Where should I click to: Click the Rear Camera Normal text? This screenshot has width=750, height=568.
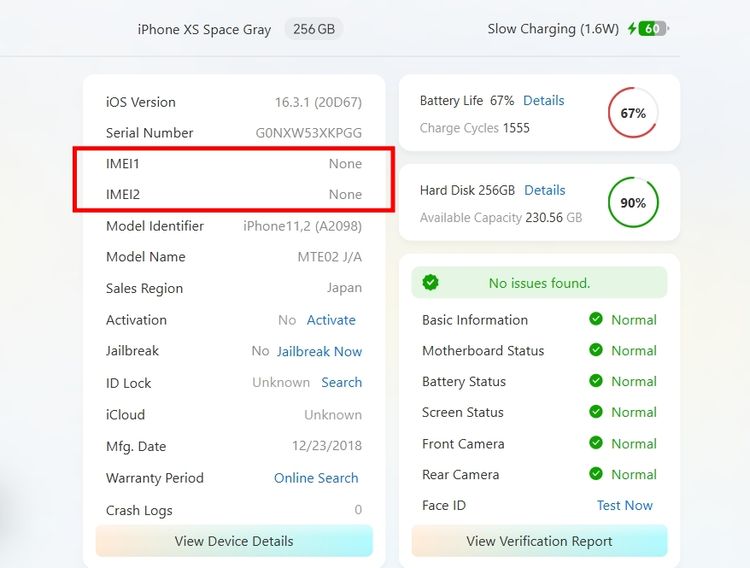634,474
